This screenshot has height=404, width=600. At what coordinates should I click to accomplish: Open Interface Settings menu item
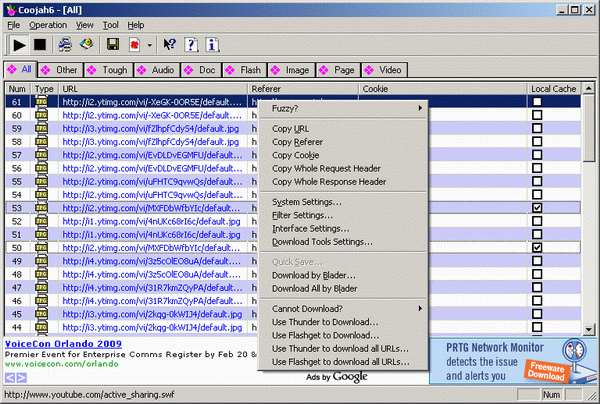[x=343, y=228]
